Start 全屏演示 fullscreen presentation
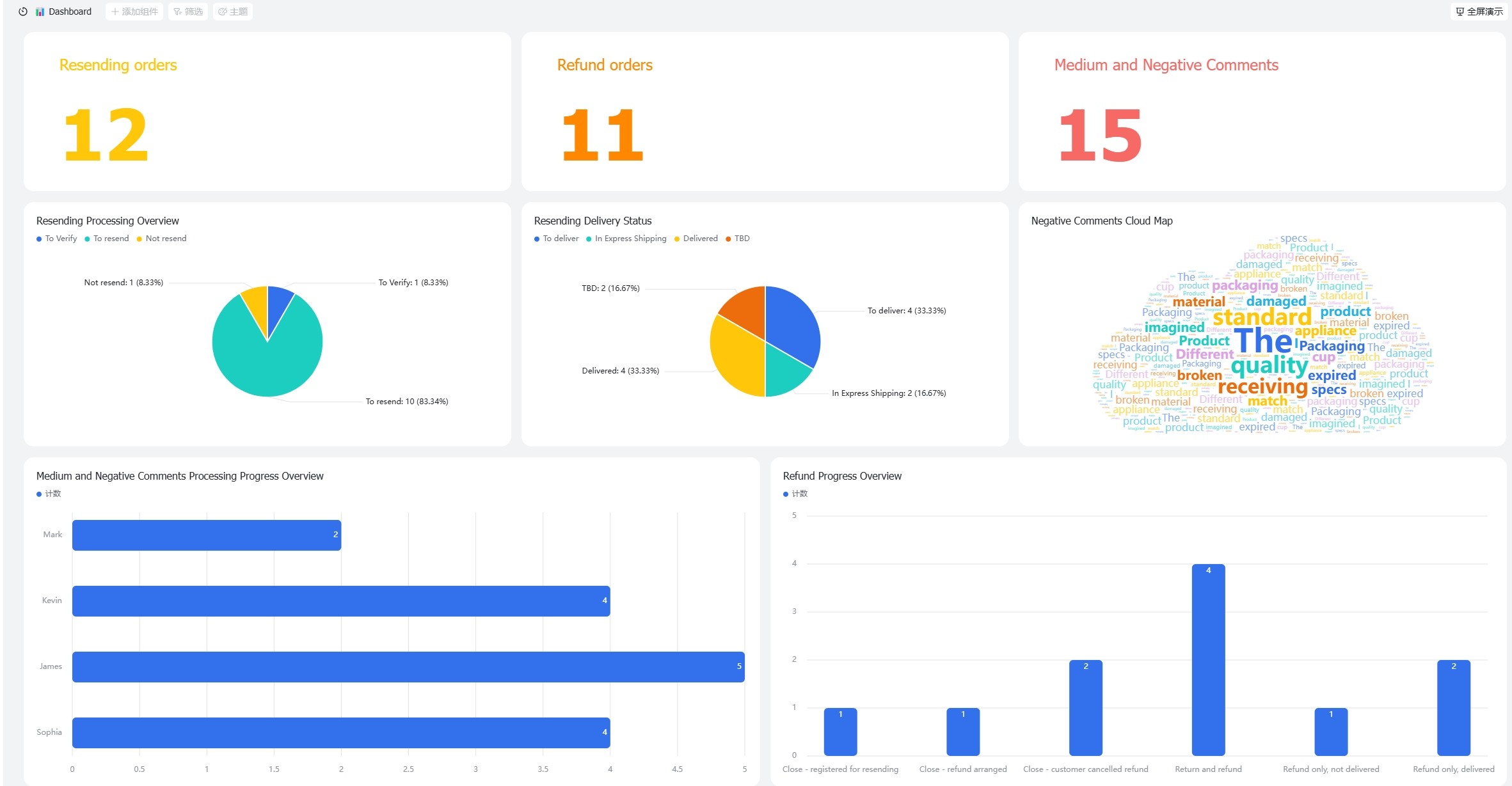The image size is (1512, 786). [x=1479, y=12]
